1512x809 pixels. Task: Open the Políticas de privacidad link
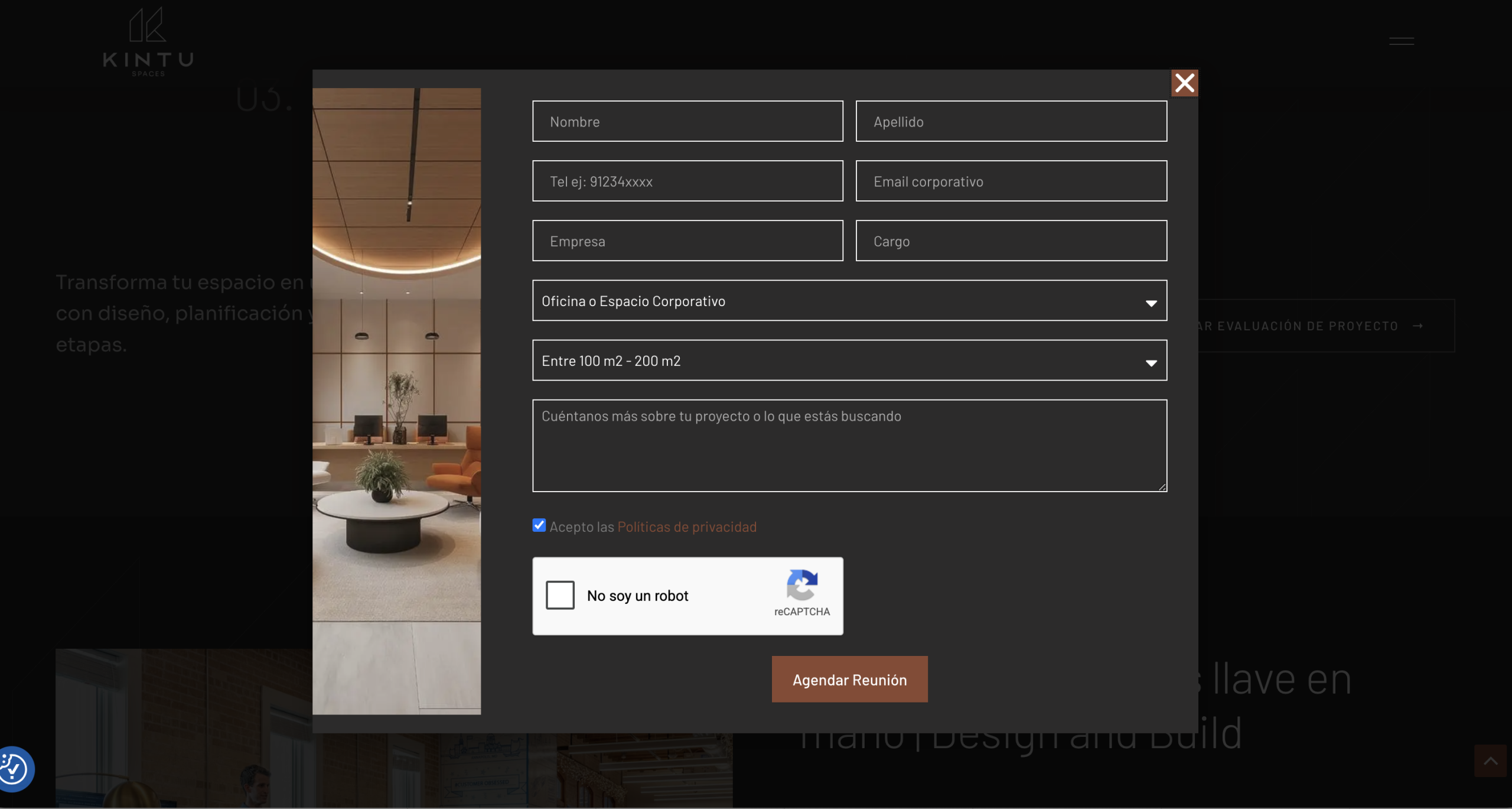tap(687, 527)
